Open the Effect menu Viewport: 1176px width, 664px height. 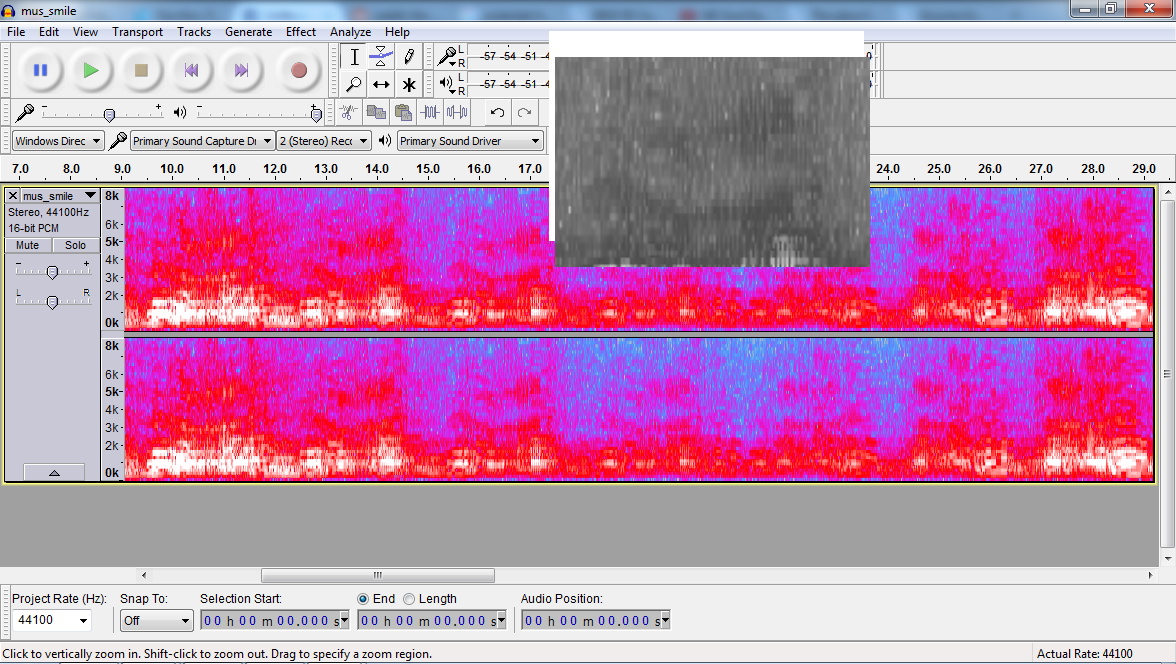301,32
